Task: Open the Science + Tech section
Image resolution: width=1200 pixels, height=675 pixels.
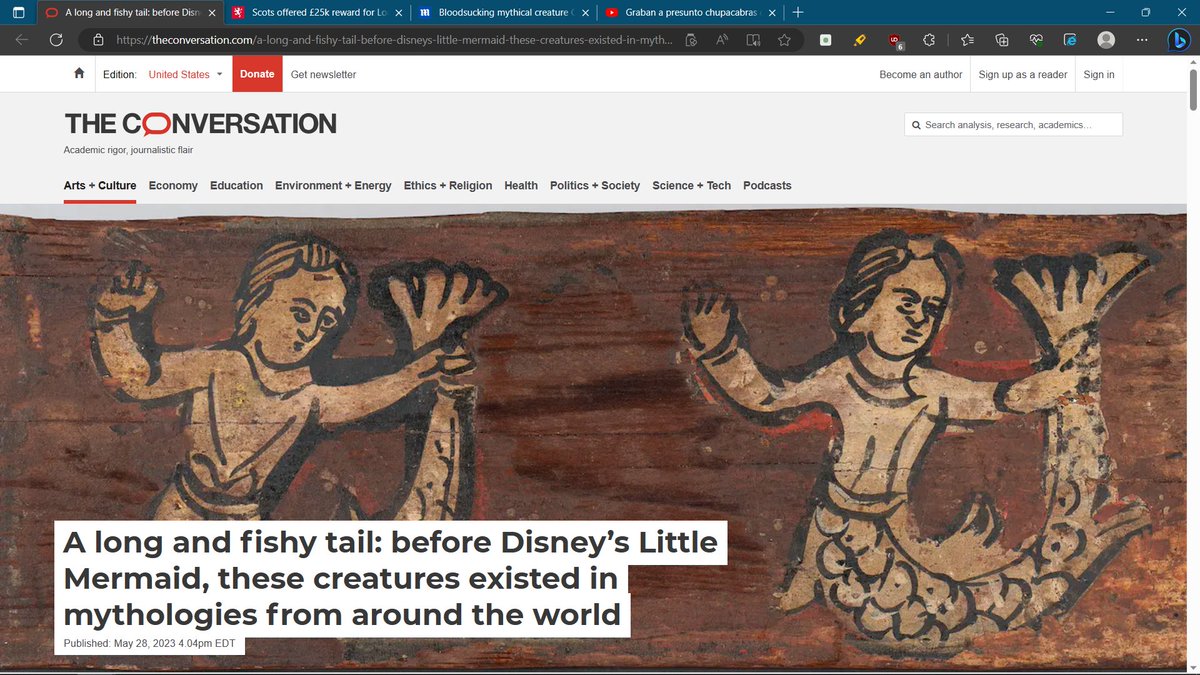Action: click(x=691, y=185)
